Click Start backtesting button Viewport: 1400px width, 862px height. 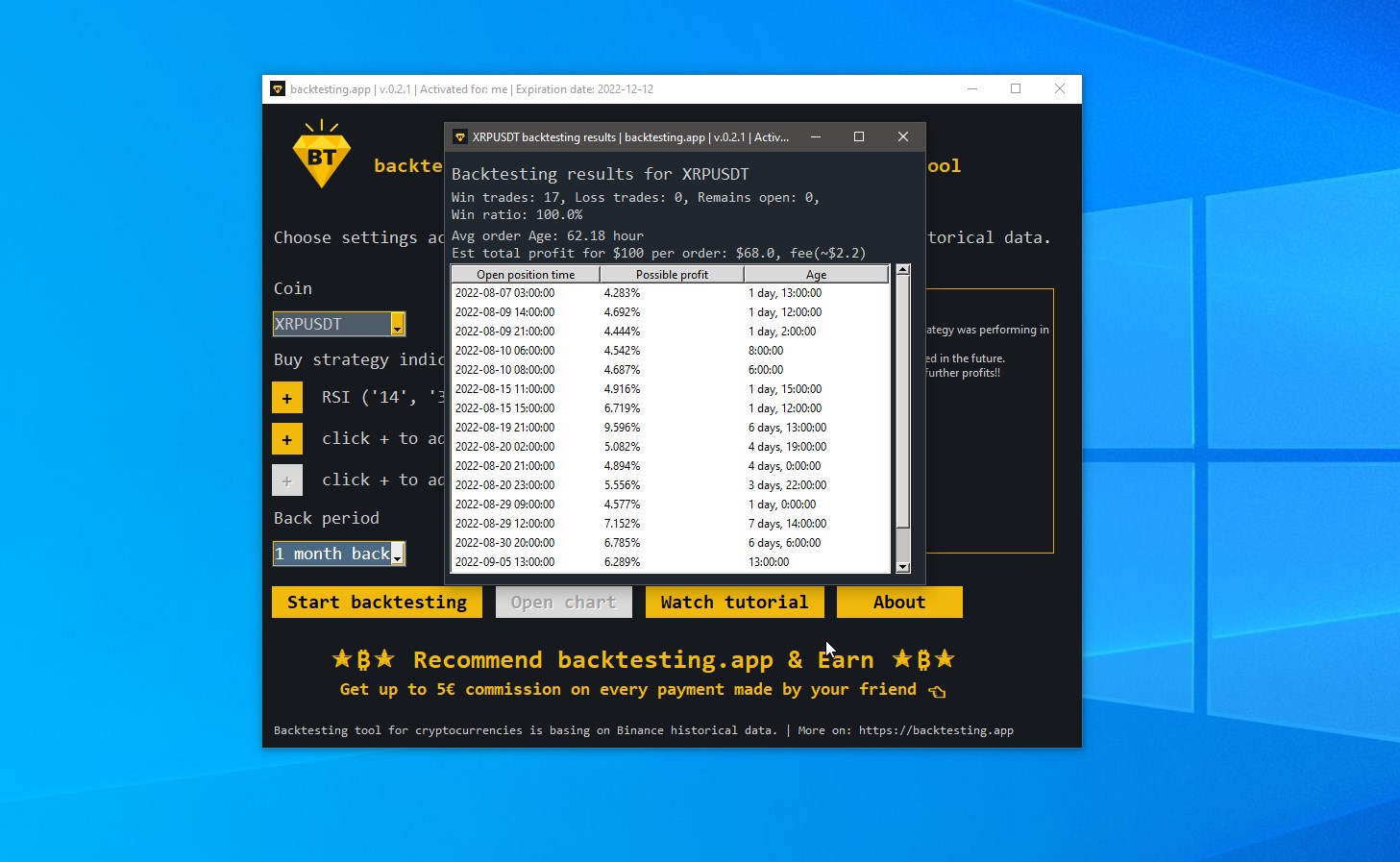[x=377, y=603]
